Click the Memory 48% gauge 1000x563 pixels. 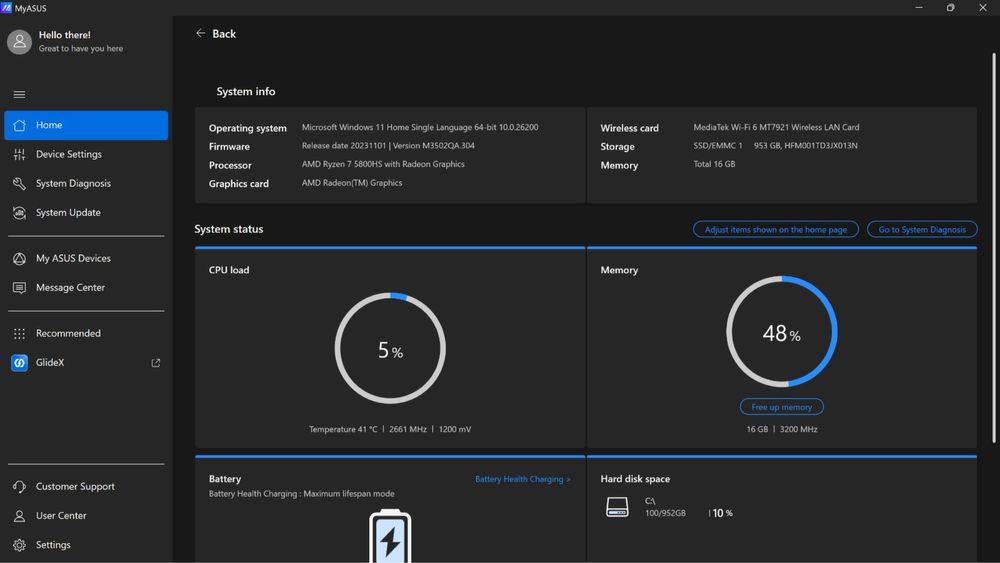(781, 332)
